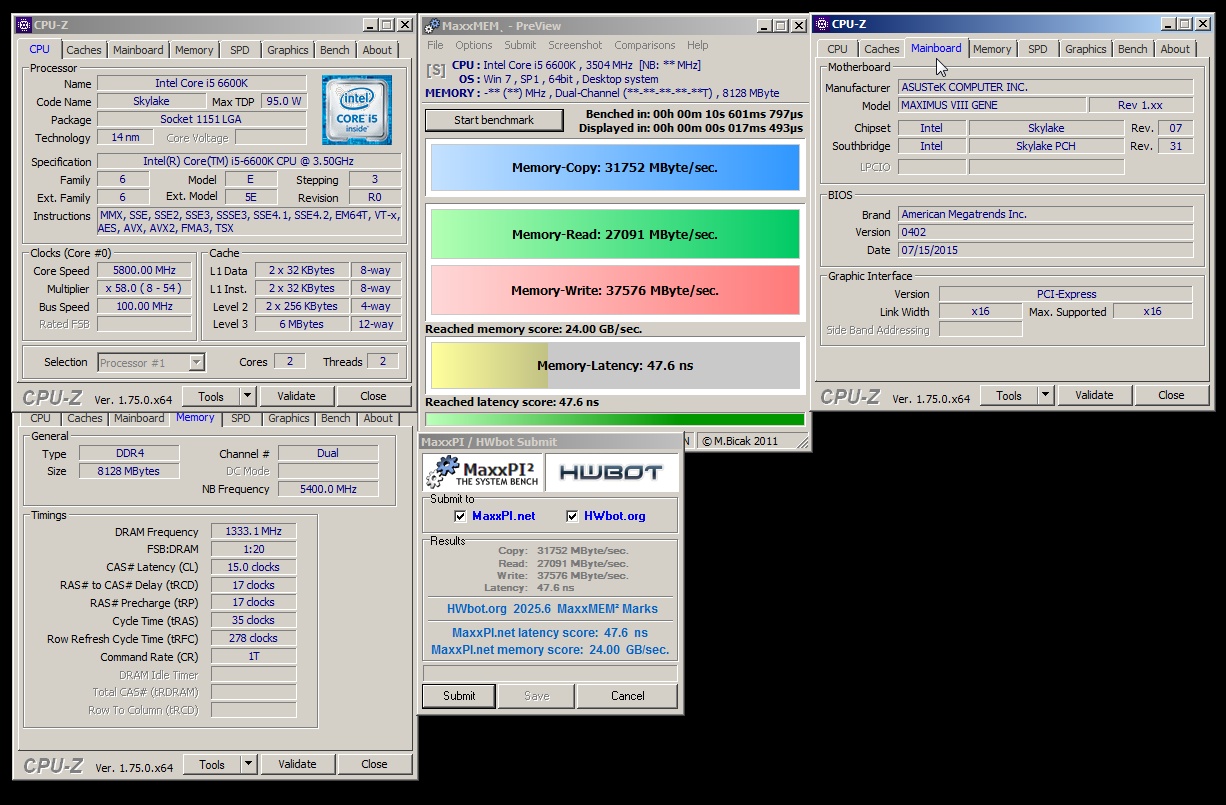Viewport: 1226px width, 805px height.
Task: Click the DRAM Frequency 1333.1 MHz field
Action: pyautogui.click(x=253, y=532)
